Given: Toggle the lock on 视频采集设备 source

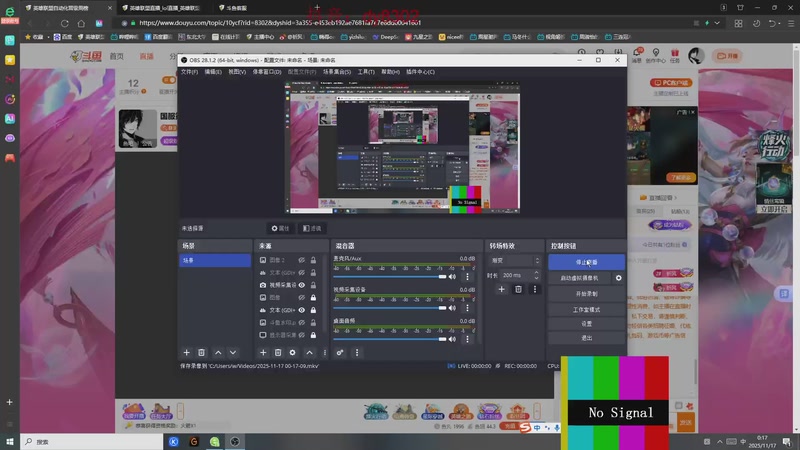Looking at the screenshot, I should [x=313, y=285].
